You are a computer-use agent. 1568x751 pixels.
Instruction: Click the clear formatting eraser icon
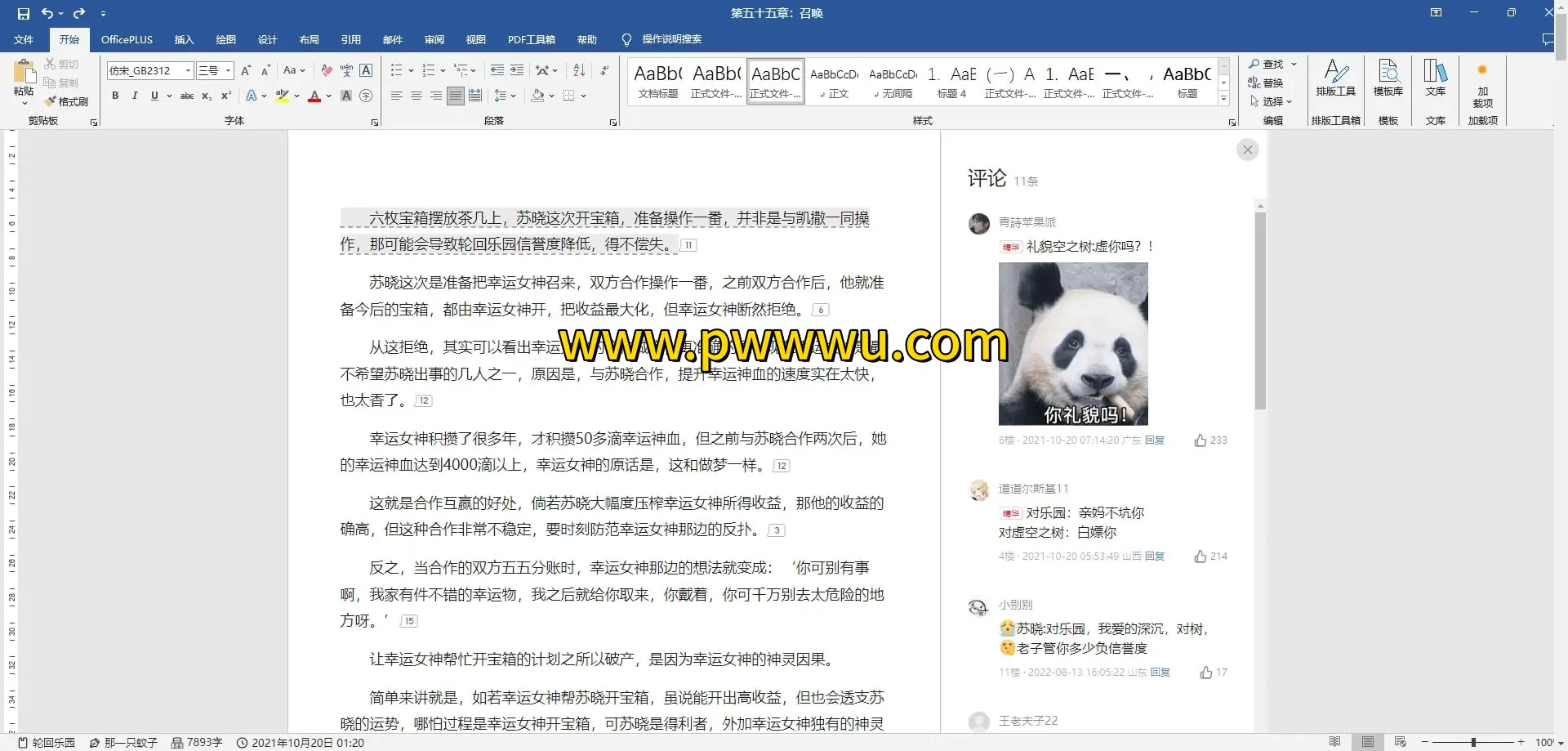tap(327, 70)
